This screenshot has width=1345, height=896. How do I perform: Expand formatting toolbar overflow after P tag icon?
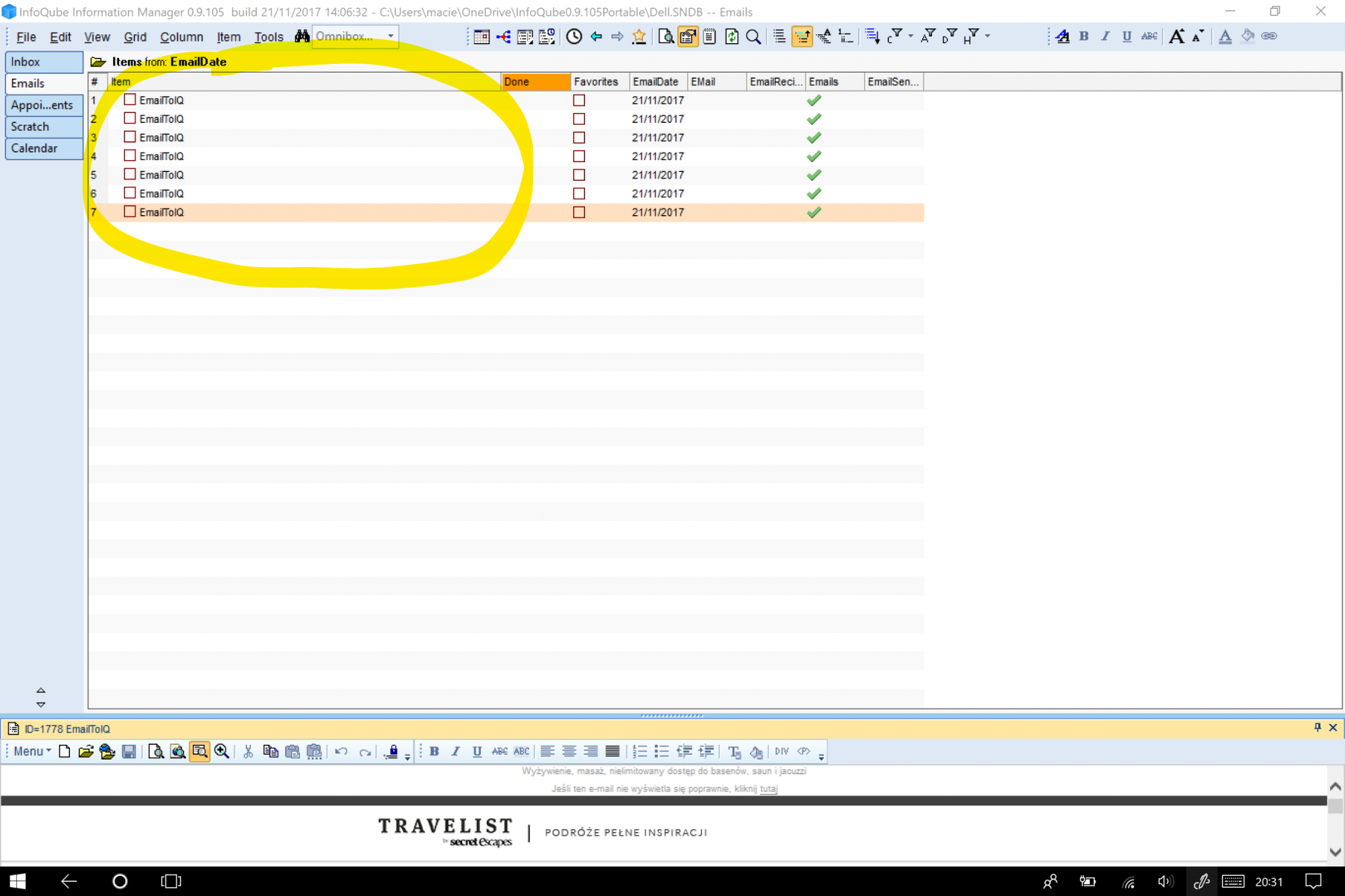821,757
